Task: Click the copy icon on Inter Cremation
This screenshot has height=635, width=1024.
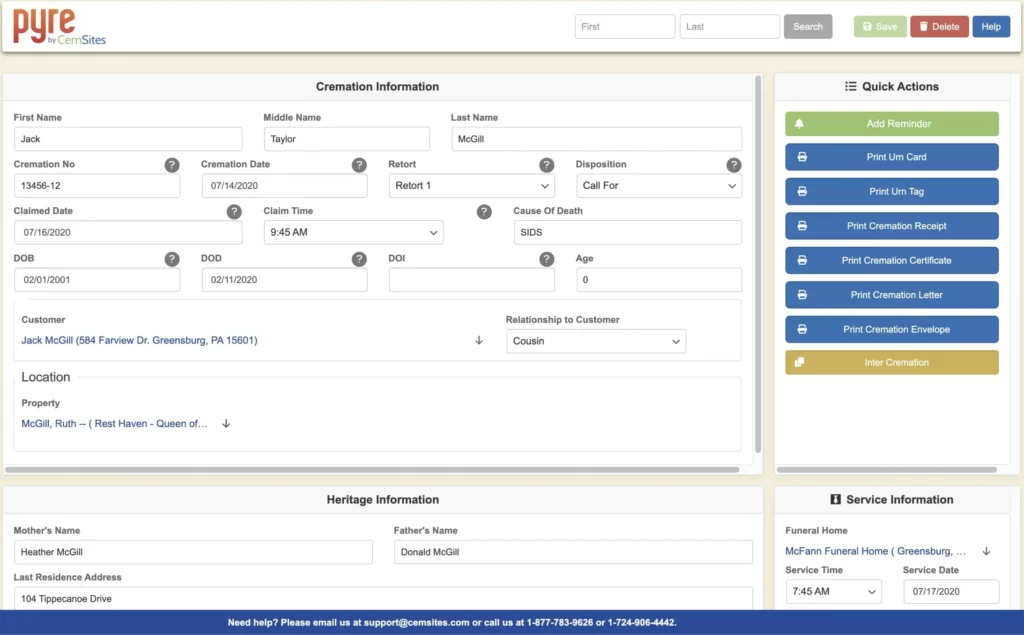Action: [799, 363]
